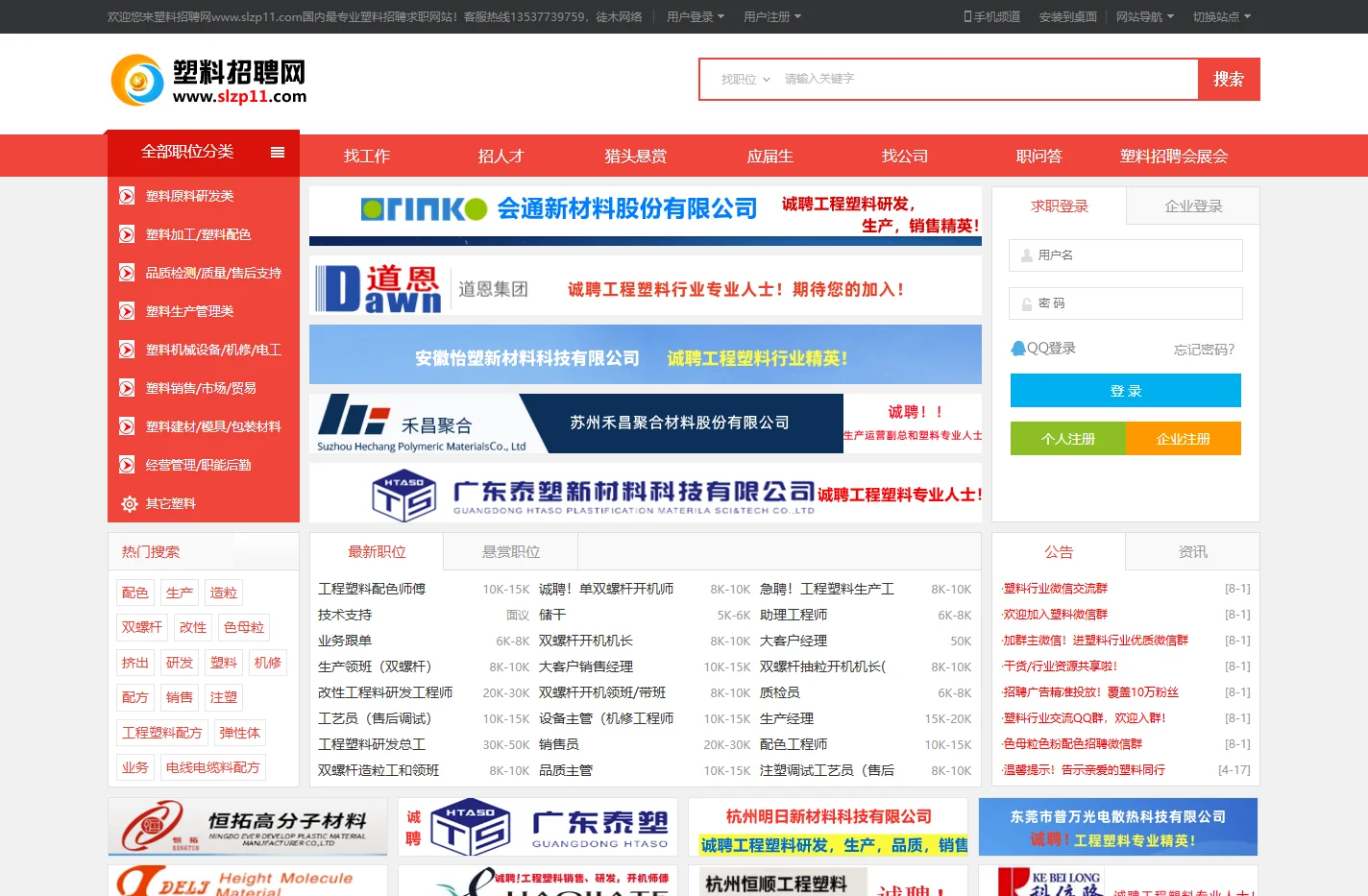Click the arrow icon beside 品质检测/质量/售后支持

[127, 273]
